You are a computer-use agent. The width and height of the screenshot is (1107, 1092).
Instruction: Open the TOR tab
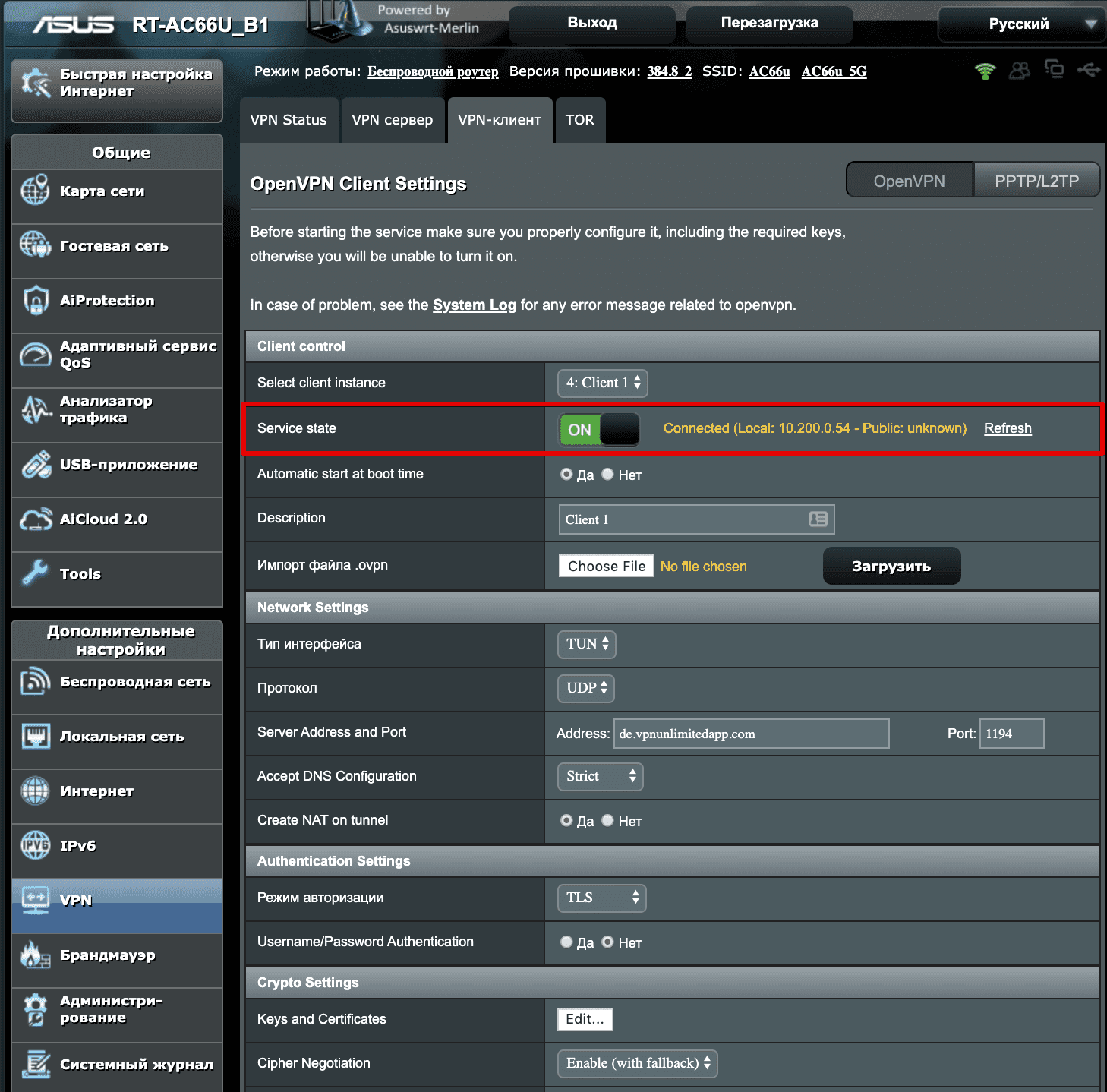(x=579, y=120)
